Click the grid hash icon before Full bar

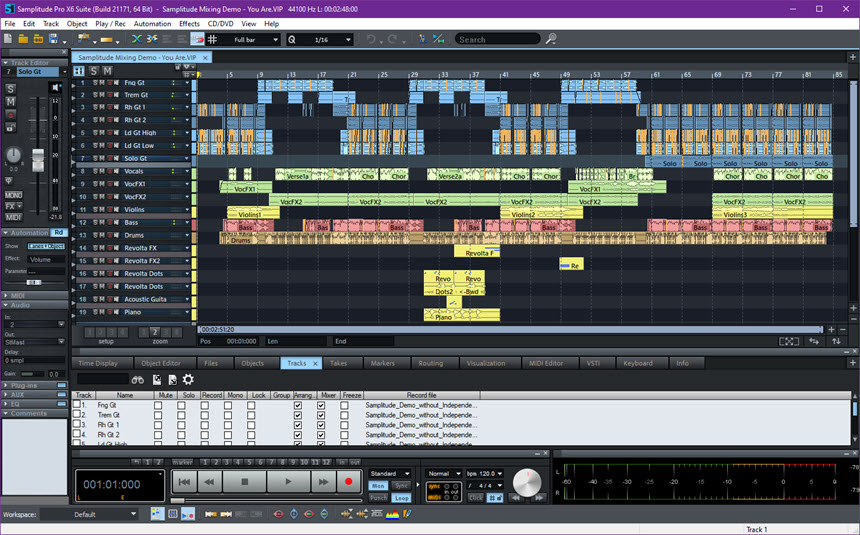pyautogui.click(x=212, y=39)
